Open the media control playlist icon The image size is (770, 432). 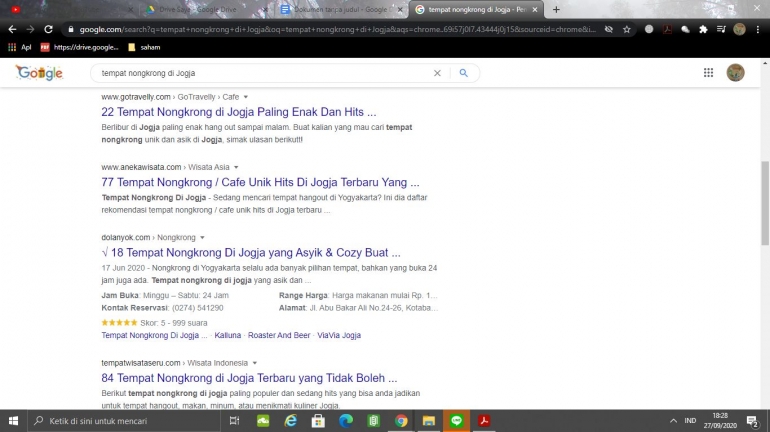click(x=721, y=29)
